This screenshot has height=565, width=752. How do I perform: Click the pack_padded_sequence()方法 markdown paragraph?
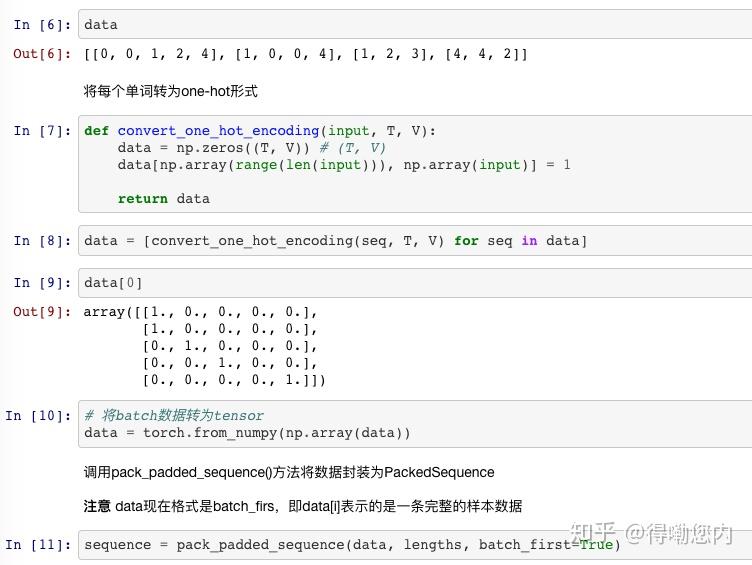(x=289, y=472)
